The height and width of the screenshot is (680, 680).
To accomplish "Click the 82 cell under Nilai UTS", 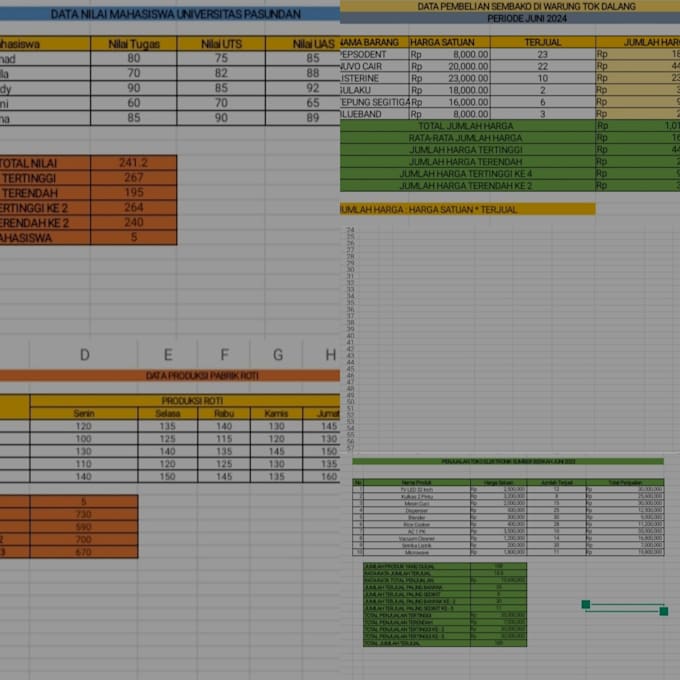I will [x=221, y=73].
